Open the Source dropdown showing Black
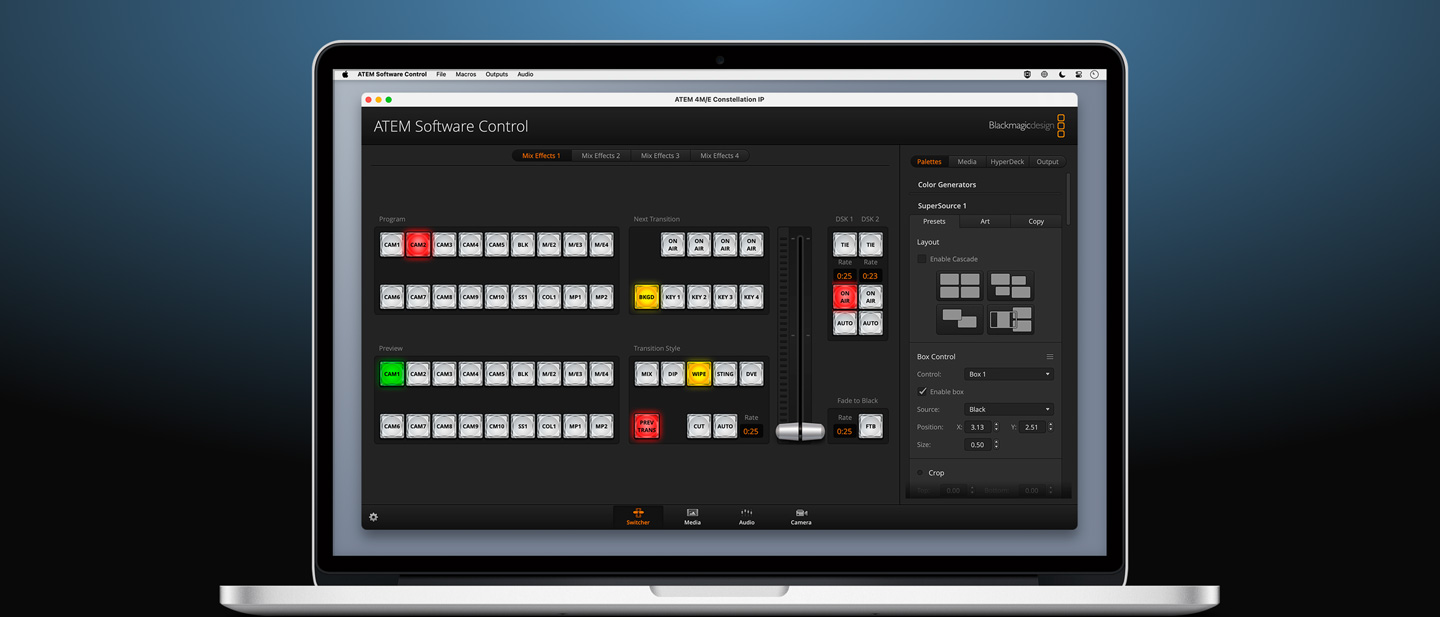 [x=1008, y=409]
